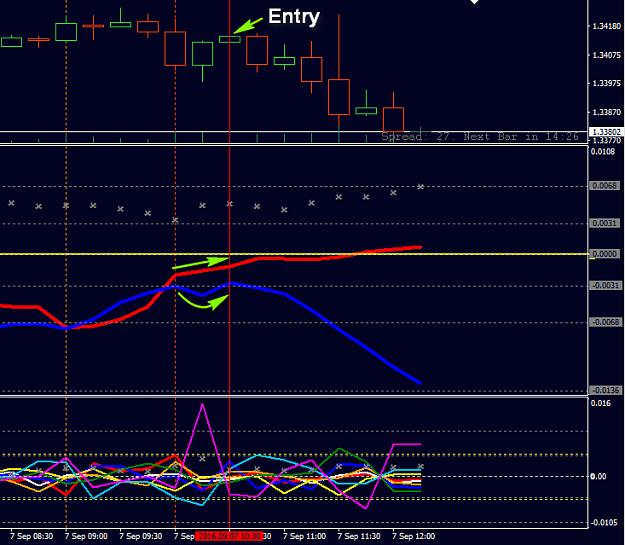Select the positive 0.0031 level label
Screen dimensions: 625x545
605,223
